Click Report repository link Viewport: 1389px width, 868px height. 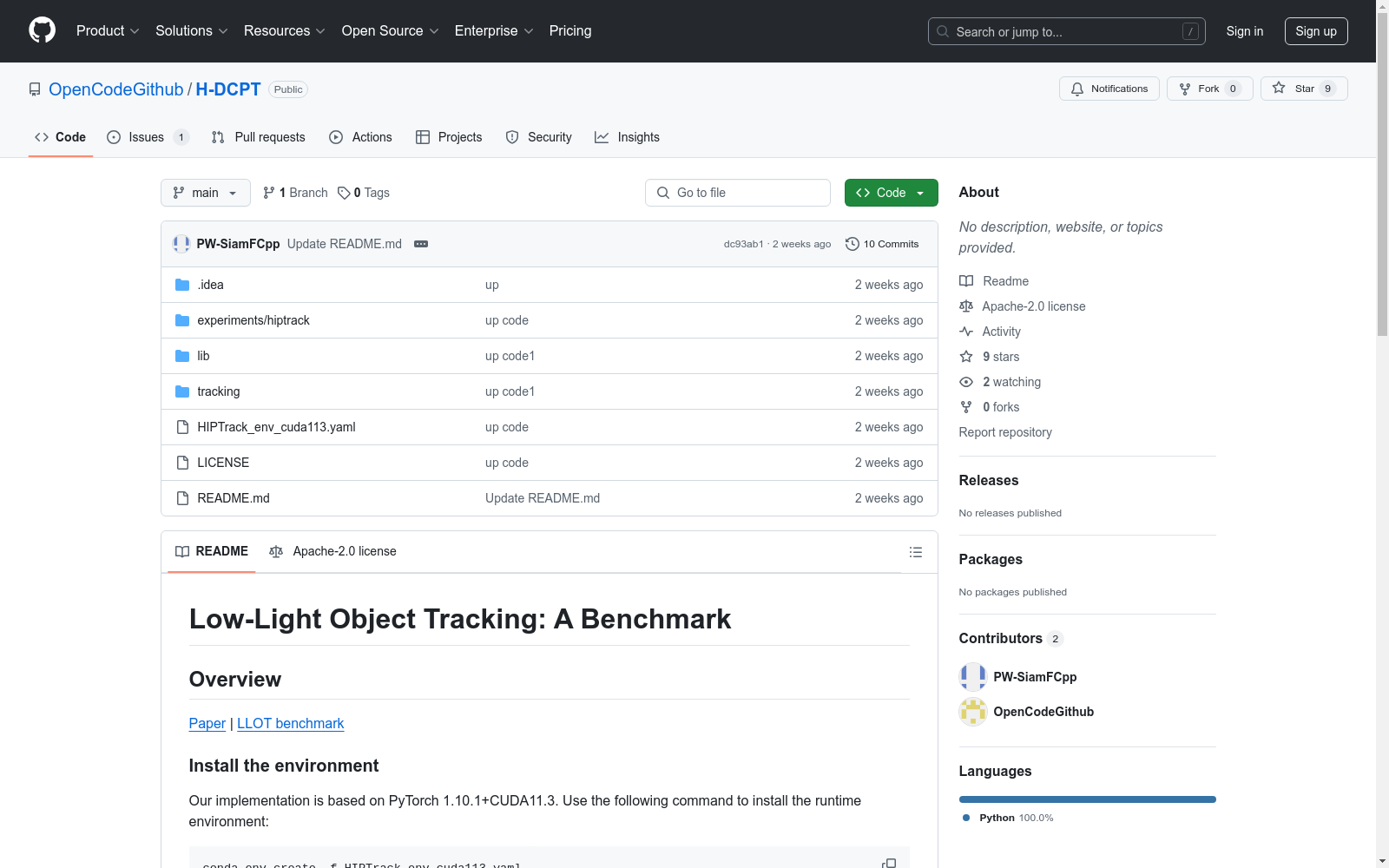point(1005,432)
